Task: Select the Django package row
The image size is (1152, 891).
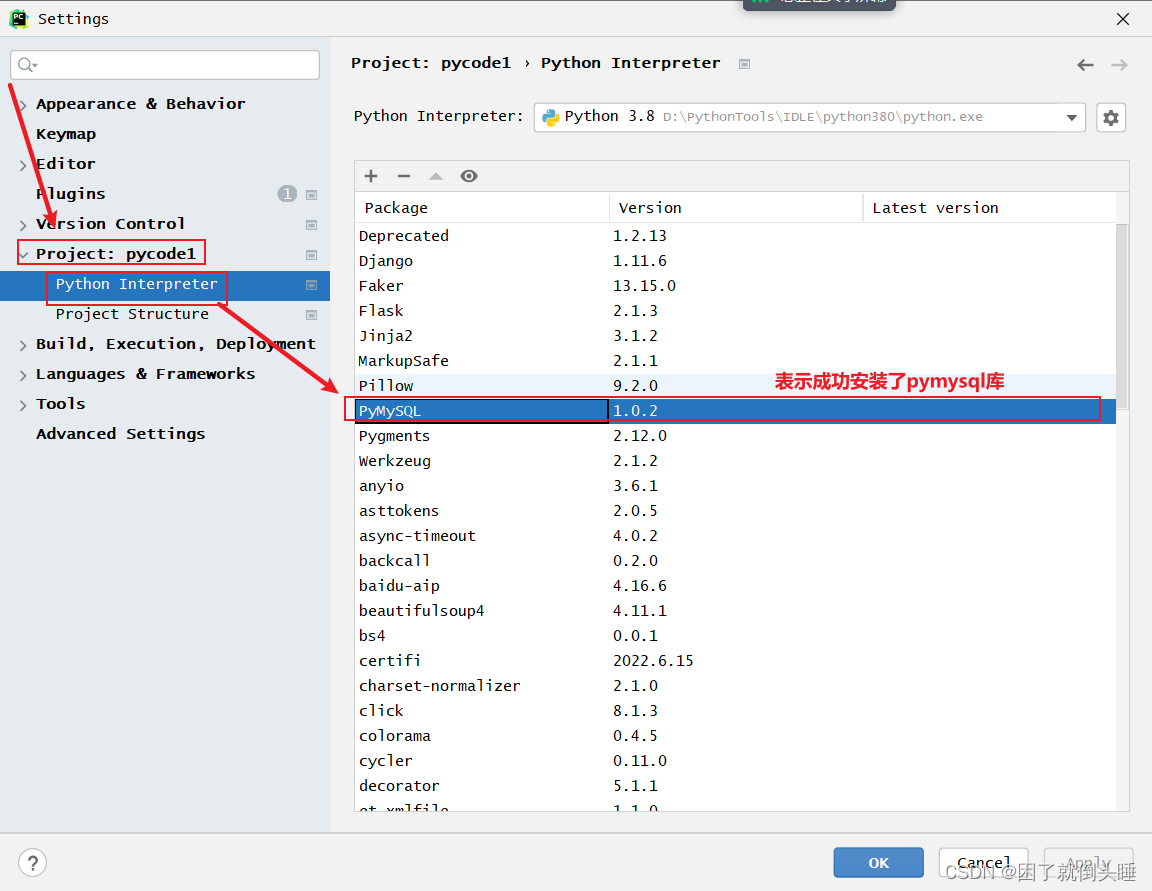Action: pos(735,261)
